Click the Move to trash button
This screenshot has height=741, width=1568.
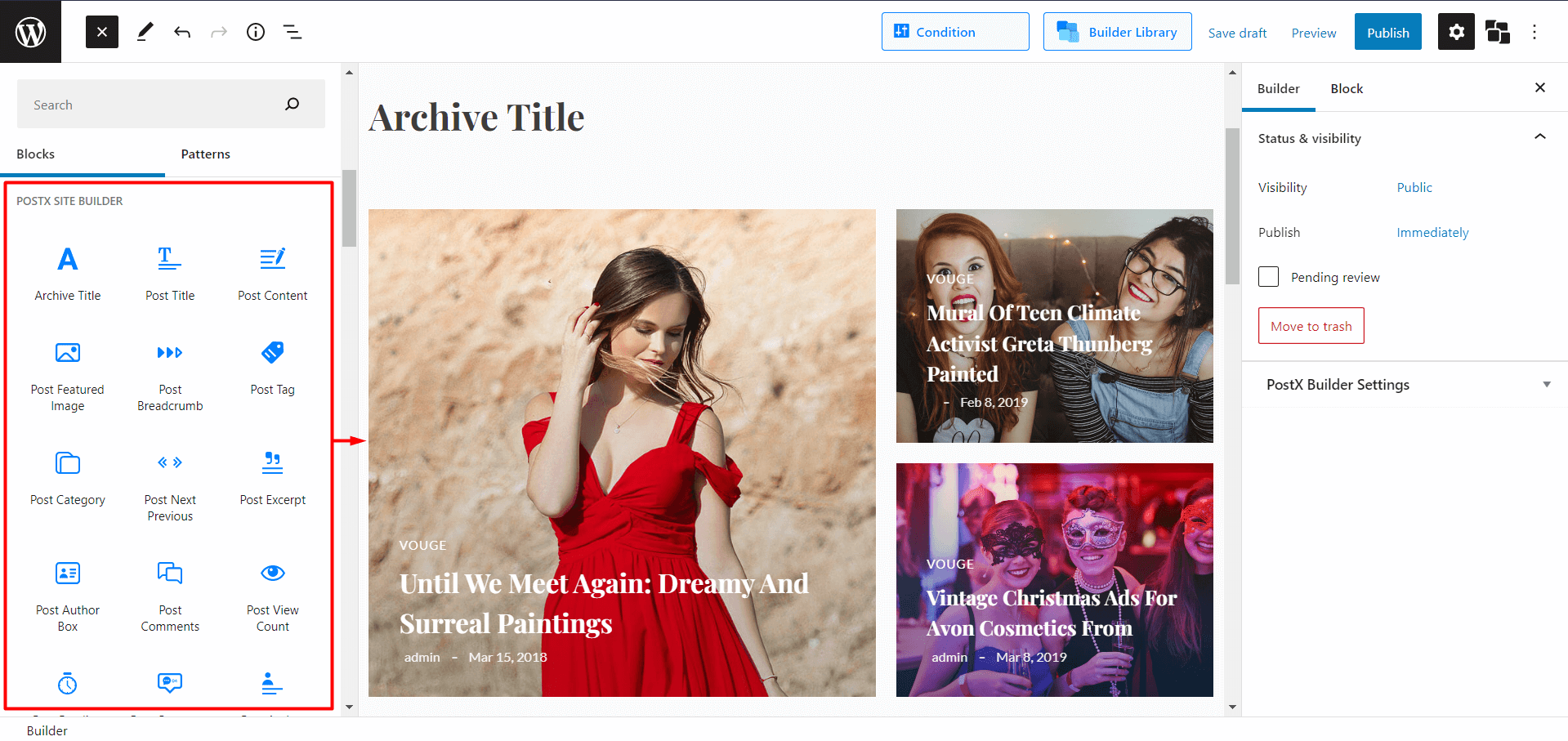pyautogui.click(x=1311, y=325)
